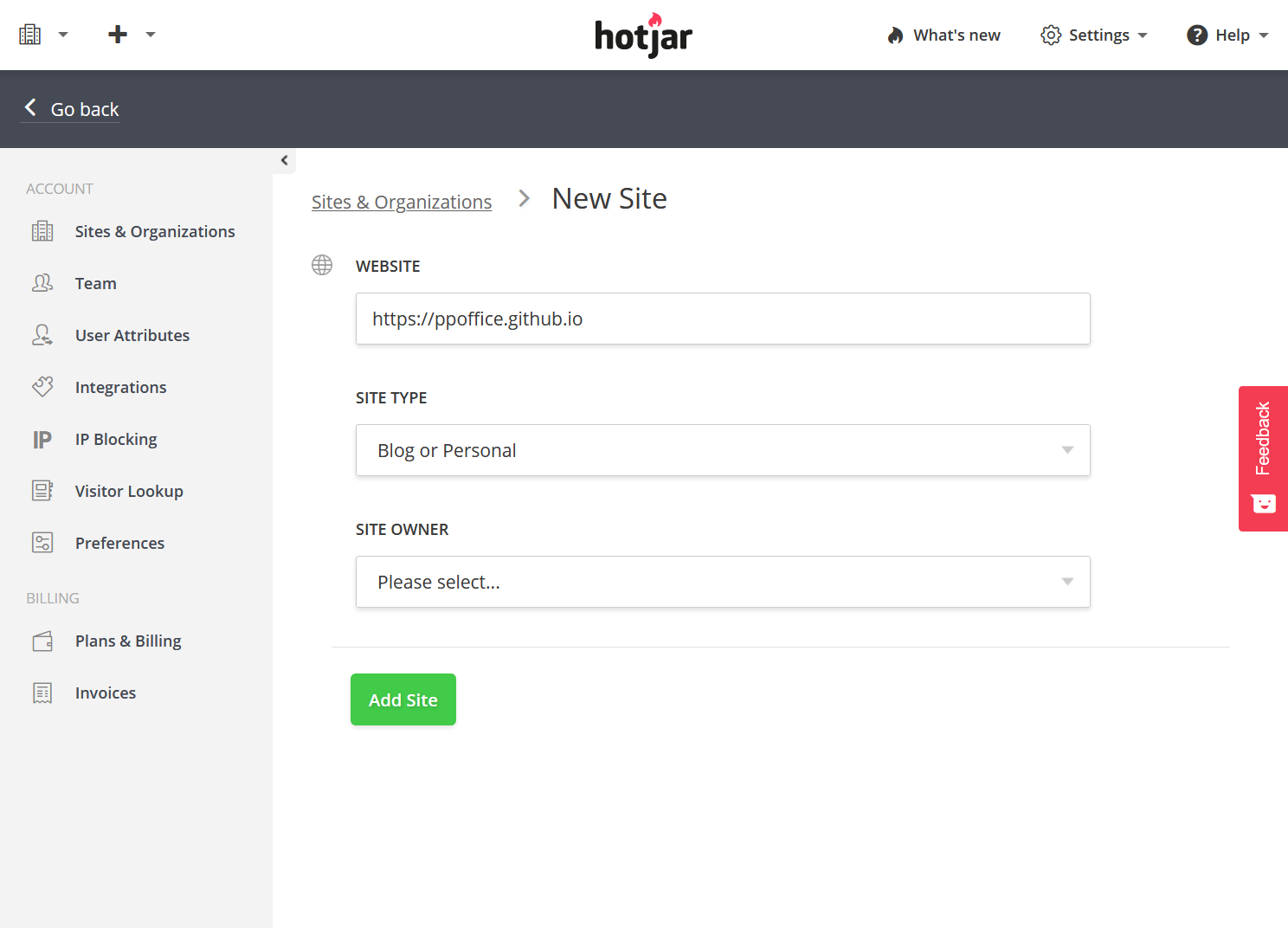This screenshot has height=928, width=1288.
Task: Click the Go back link
Action: click(85, 109)
